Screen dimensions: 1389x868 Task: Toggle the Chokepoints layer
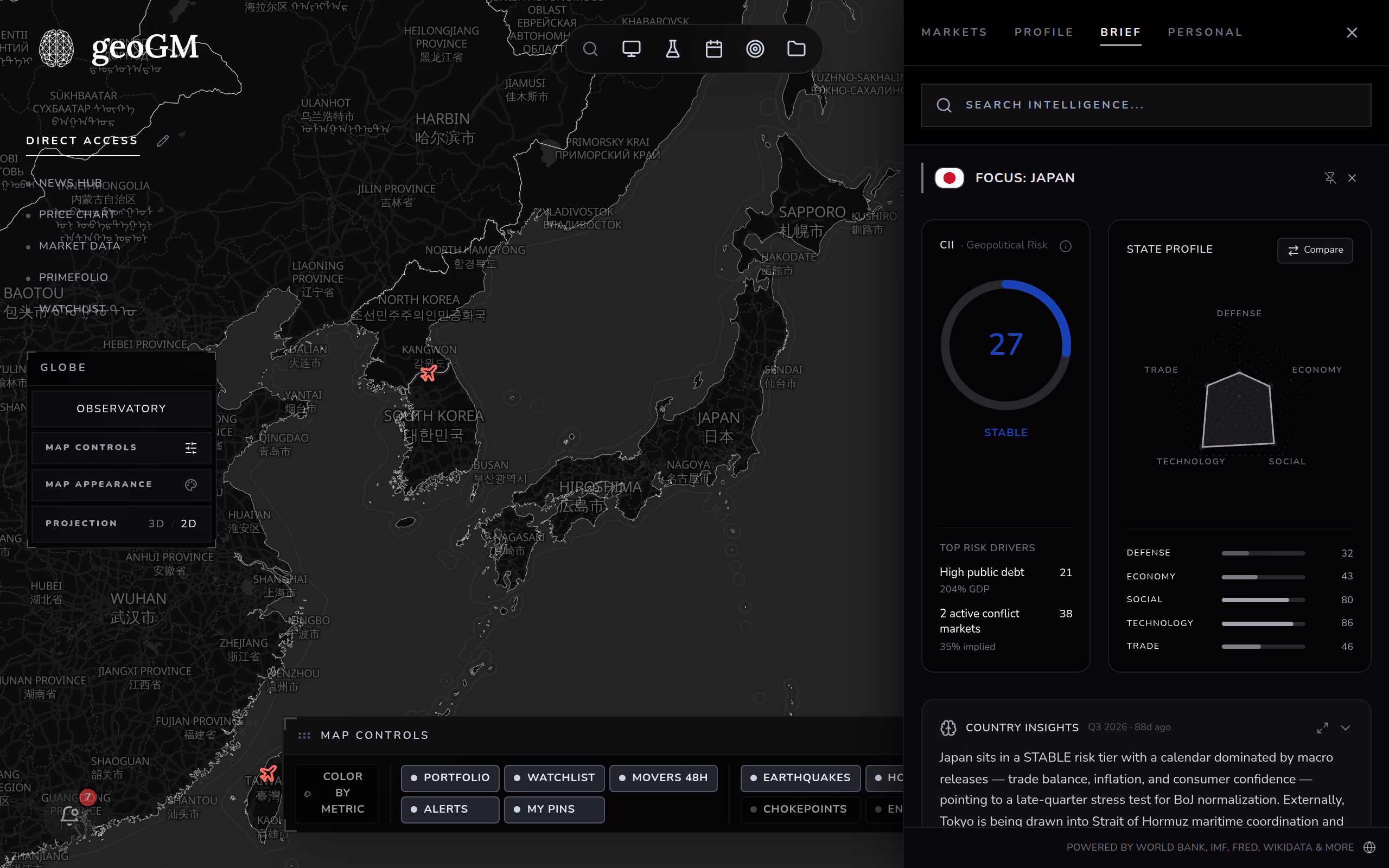pos(800,809)
